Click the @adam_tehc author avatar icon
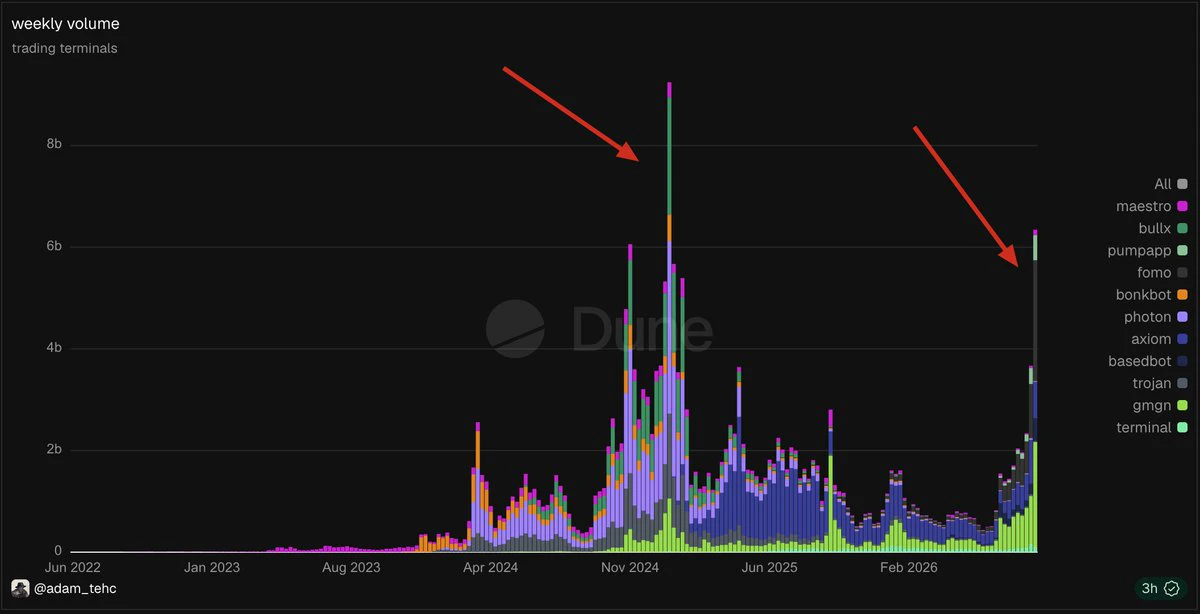1200x614 pixels. point(20,587)
